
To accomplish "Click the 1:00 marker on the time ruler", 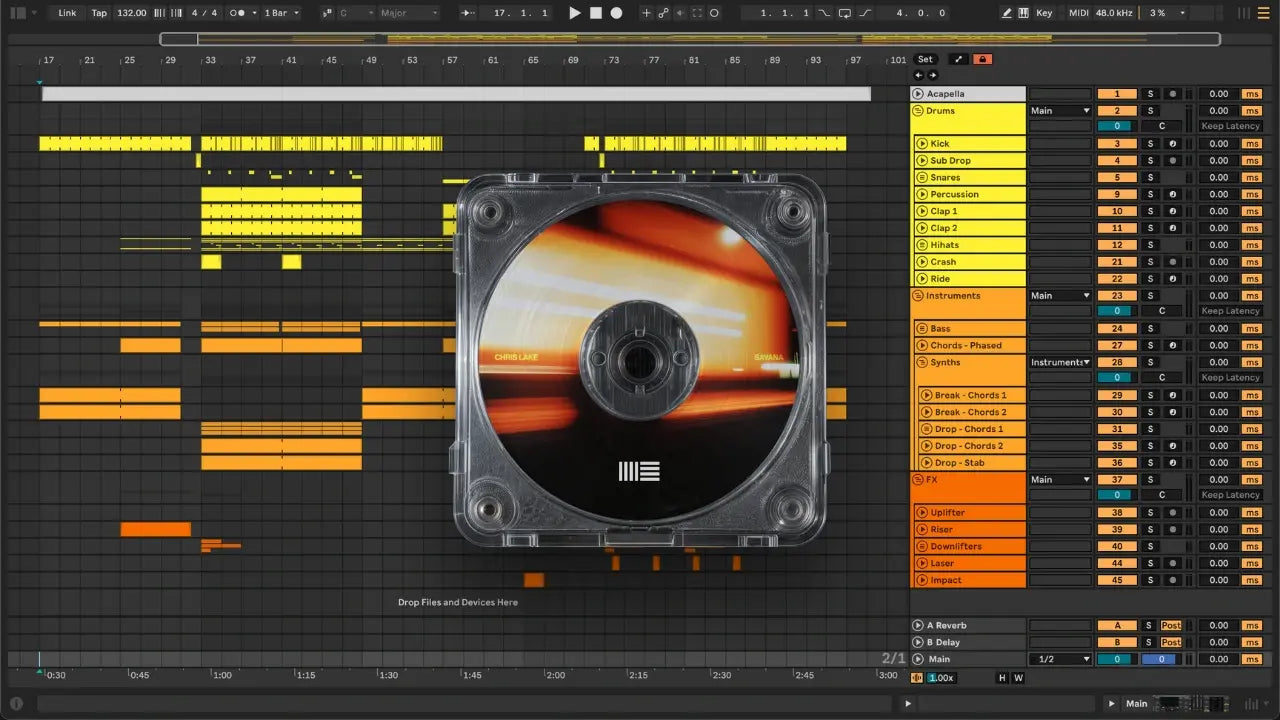I will [221, 675].
